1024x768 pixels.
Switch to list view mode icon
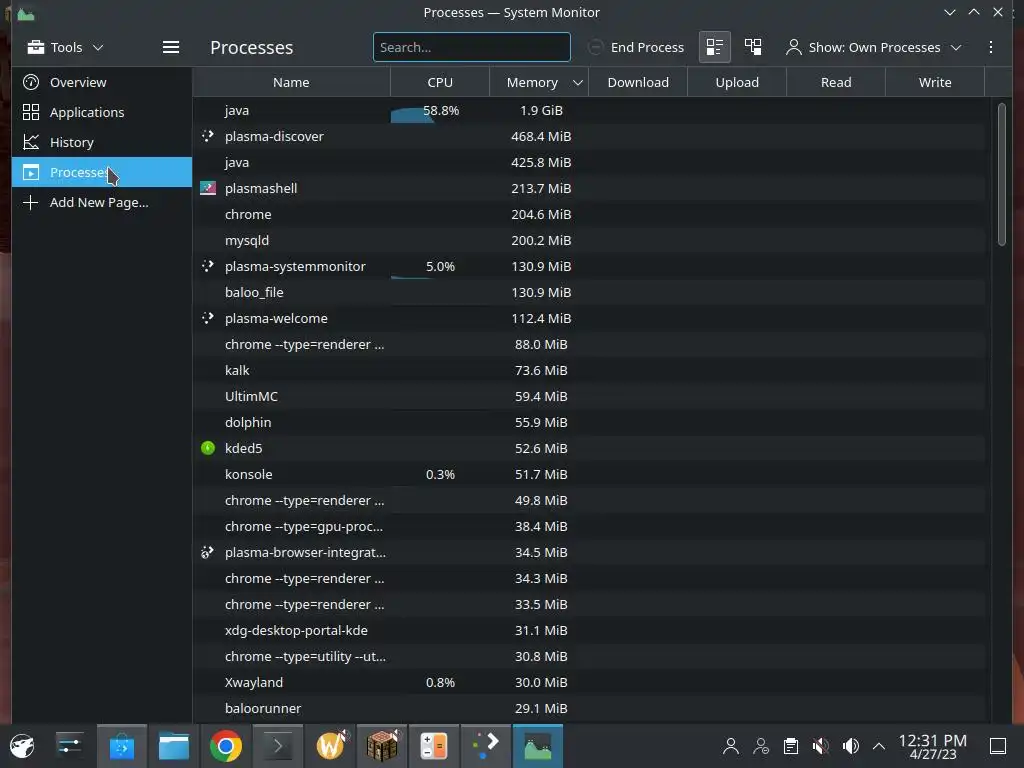pos(714,47)
